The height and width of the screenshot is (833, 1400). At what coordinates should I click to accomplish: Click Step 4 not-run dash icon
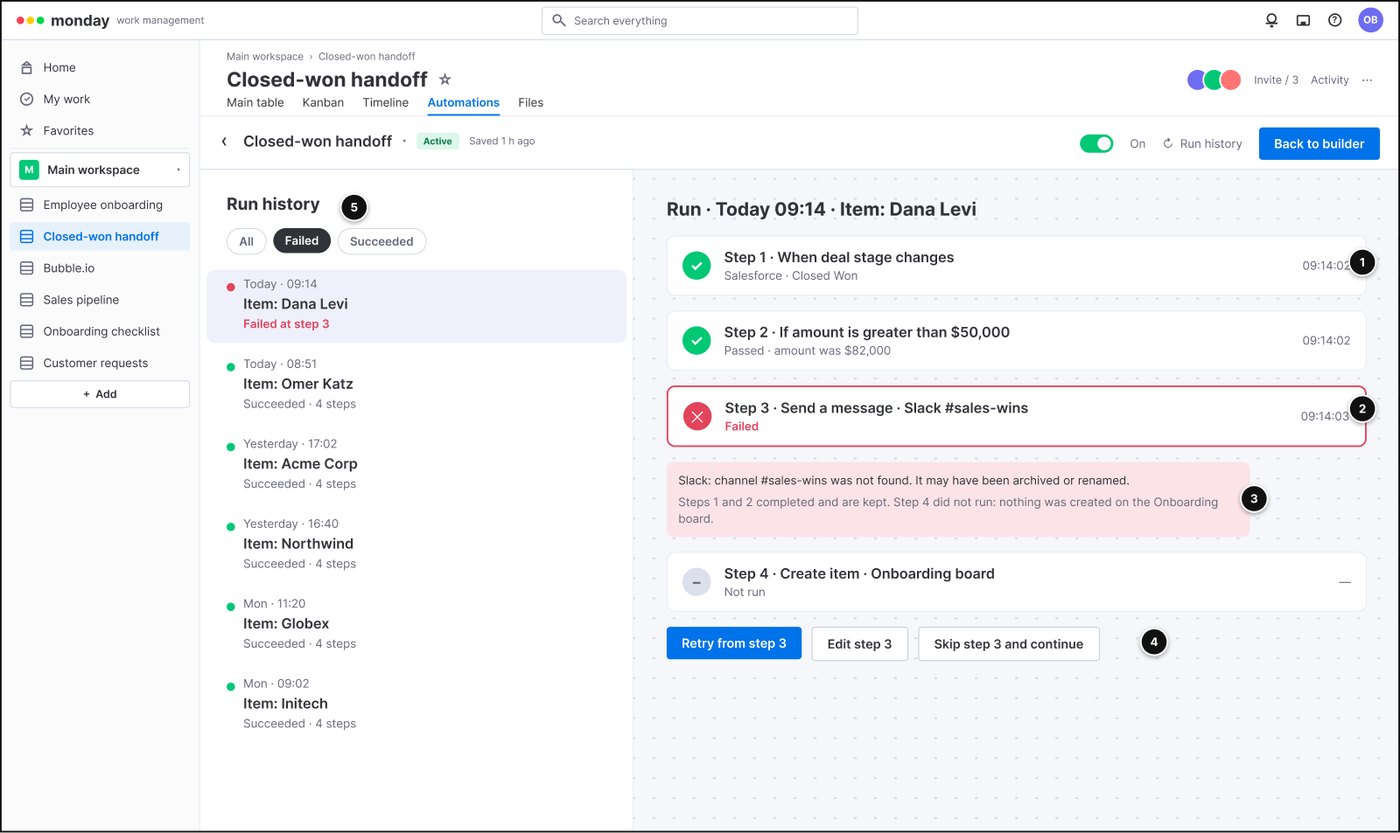click(696, 582)
